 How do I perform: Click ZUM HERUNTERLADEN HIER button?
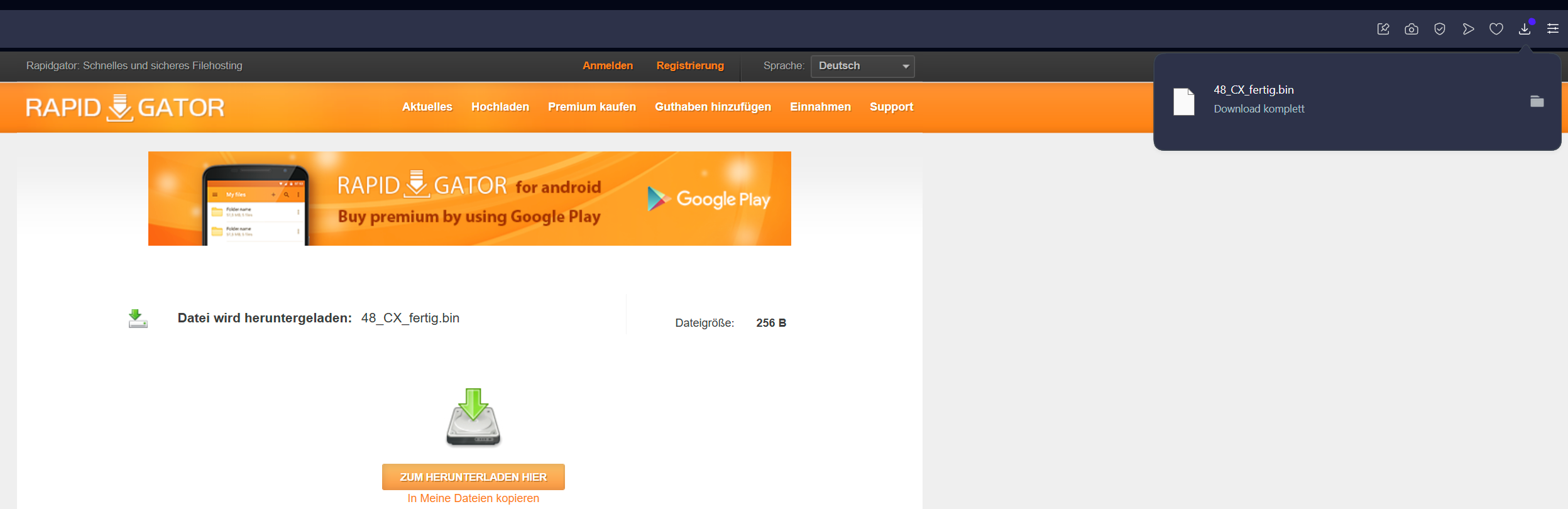pyautogui.click(x=473, y=477)
